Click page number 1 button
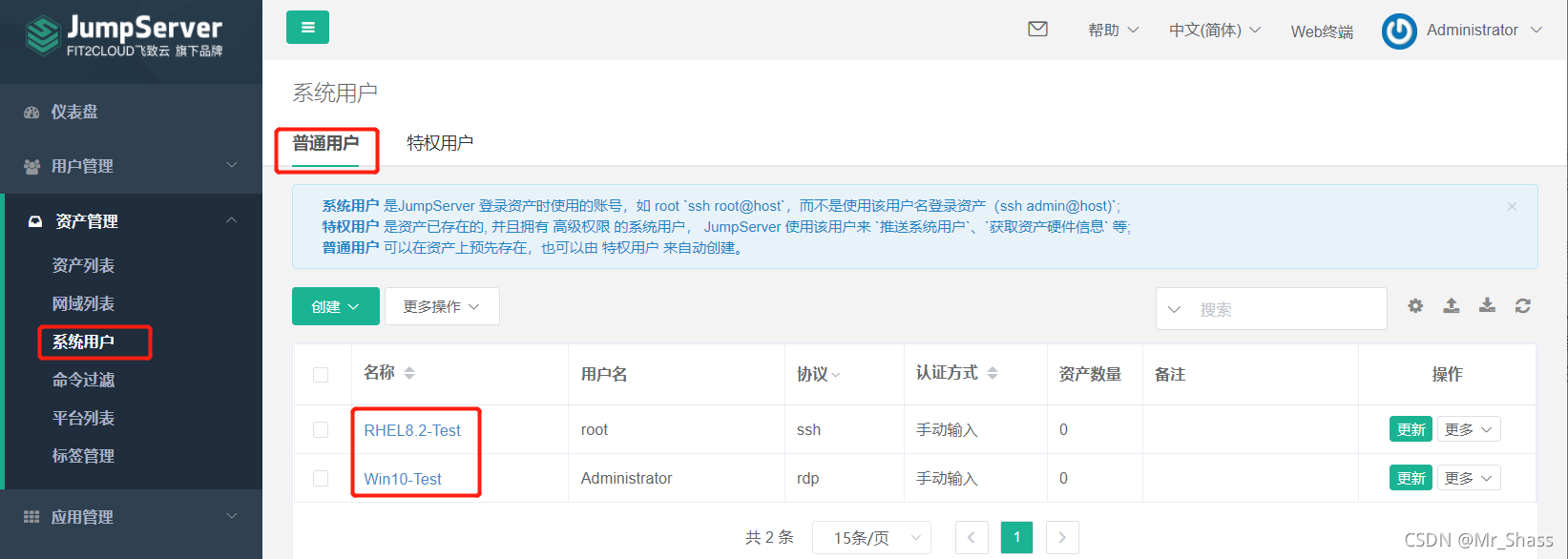Viewport: 1568px width, 559px height. pos(1016,538)
